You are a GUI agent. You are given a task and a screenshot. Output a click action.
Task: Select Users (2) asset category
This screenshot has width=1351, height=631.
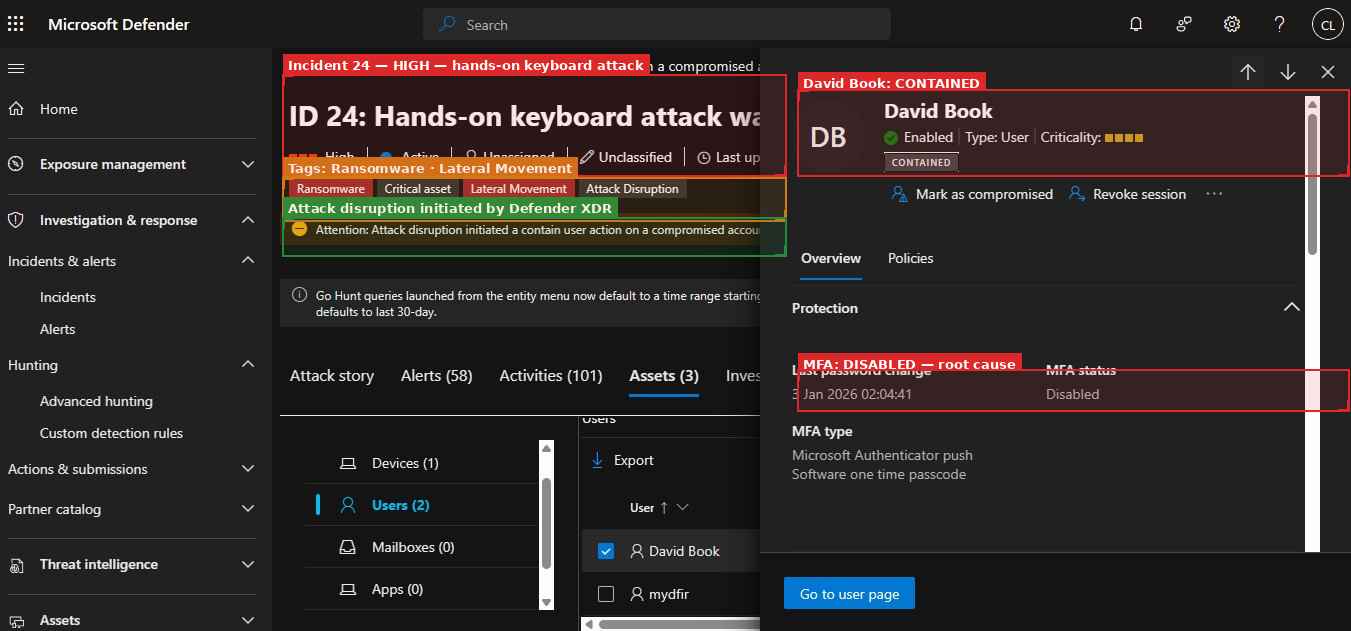click(400, 505)
